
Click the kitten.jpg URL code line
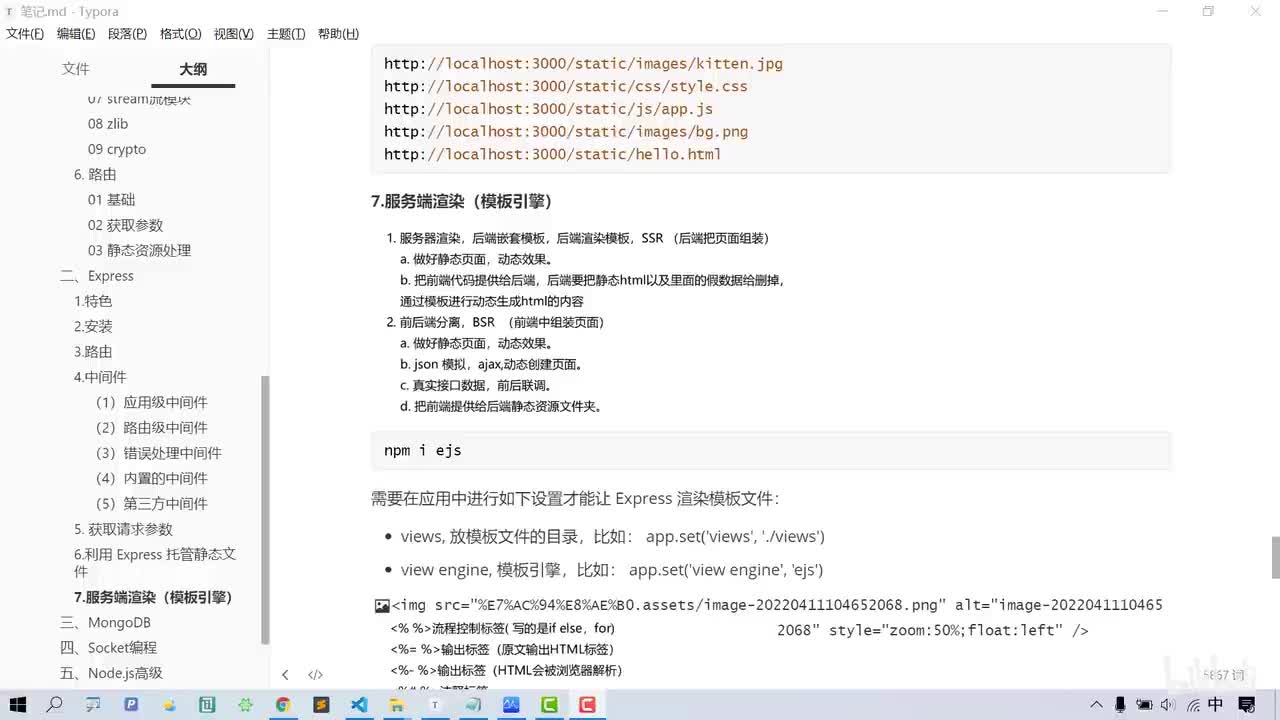click(583, 63)
